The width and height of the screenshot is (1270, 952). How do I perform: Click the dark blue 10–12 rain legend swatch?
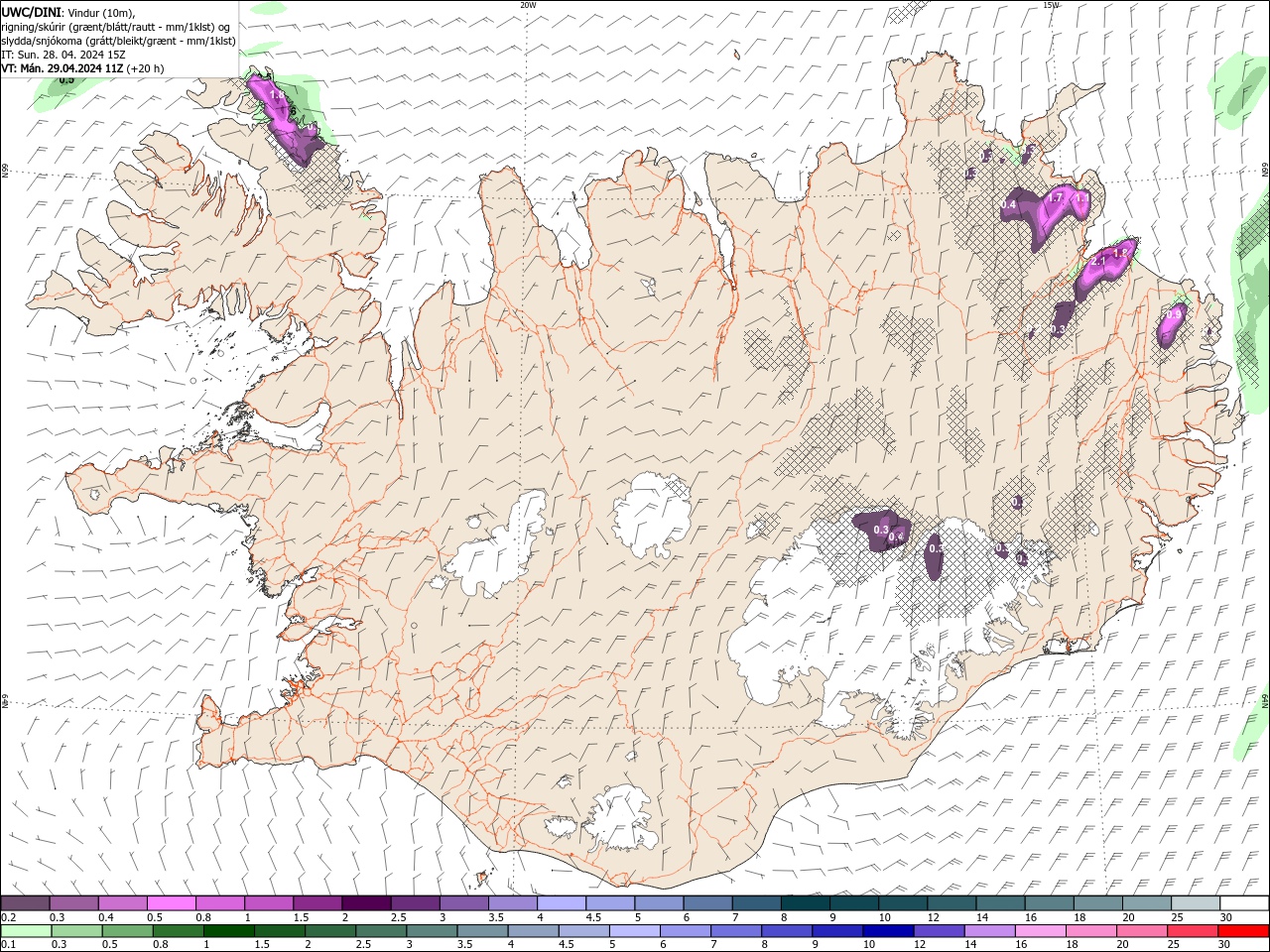pyautogui.click(x=887, y=931)
